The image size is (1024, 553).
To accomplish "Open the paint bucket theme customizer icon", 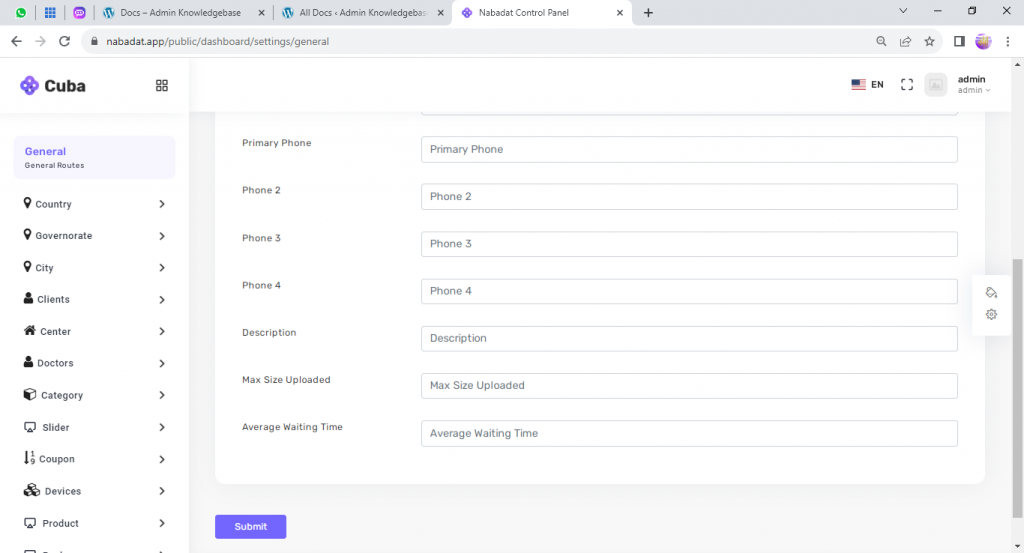I will [991, 293].
